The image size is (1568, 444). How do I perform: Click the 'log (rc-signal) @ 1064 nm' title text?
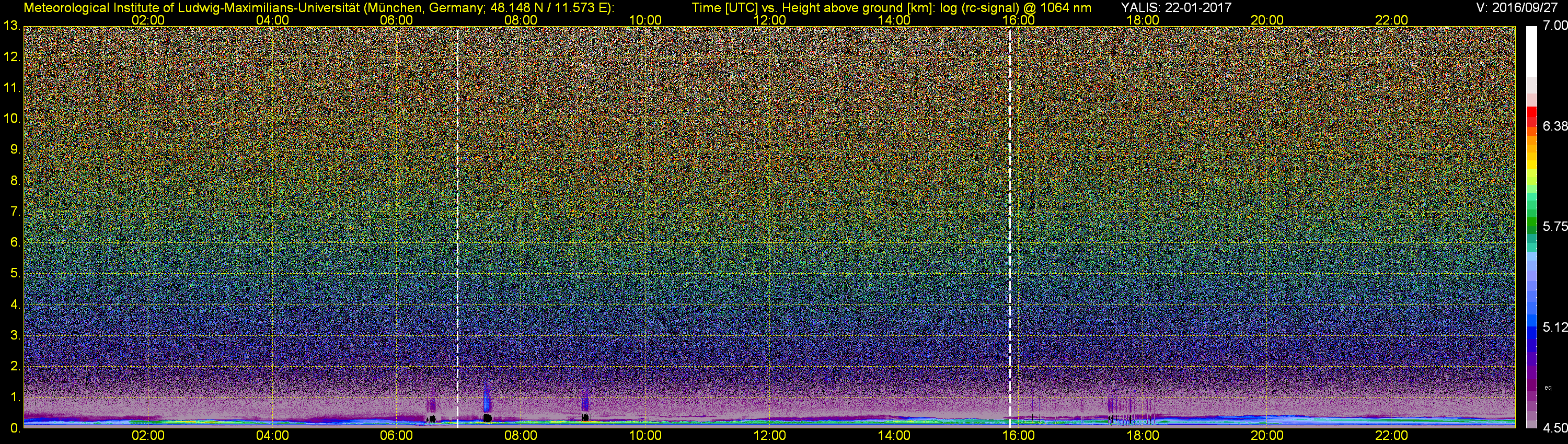pos(1016,8)
